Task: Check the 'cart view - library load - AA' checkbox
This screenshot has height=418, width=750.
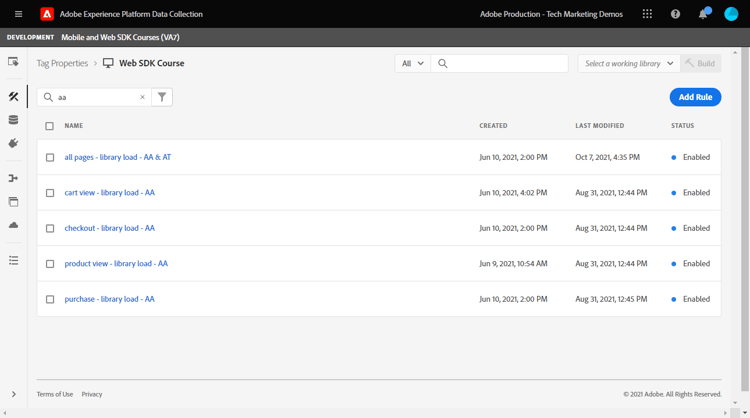Action: coord(50,193)
